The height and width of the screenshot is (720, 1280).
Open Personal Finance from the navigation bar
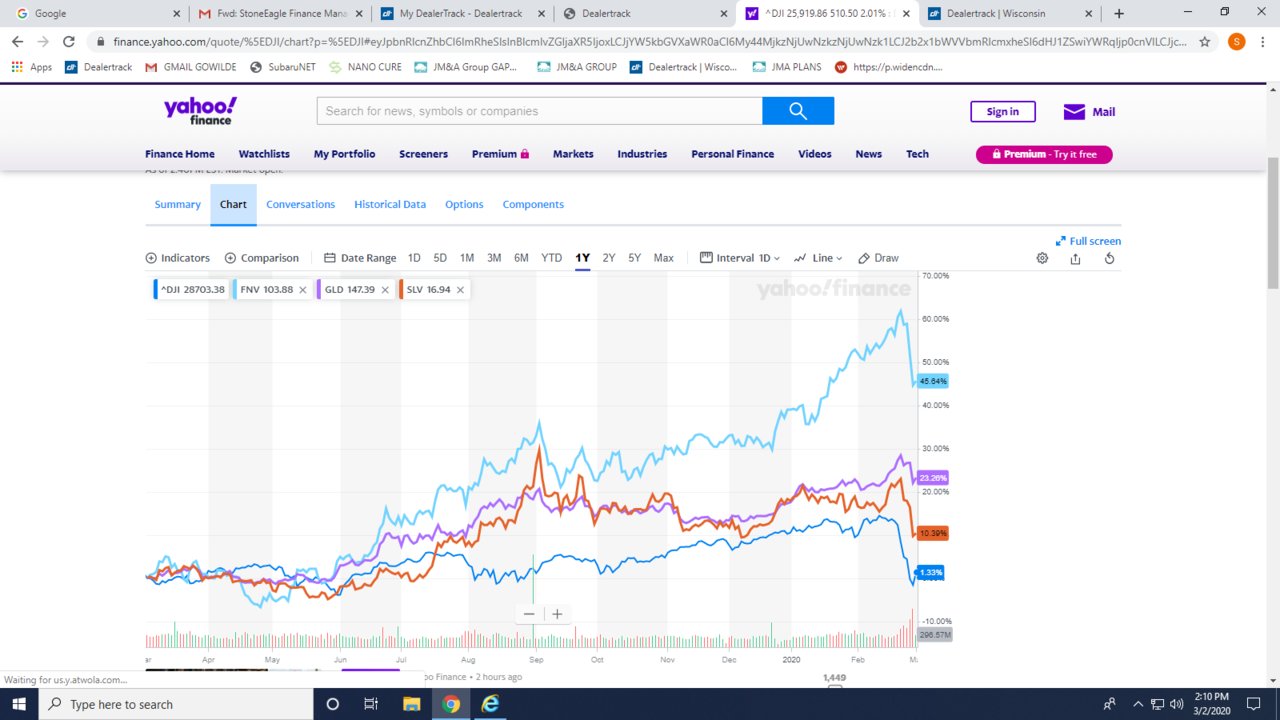coord(732,154)
